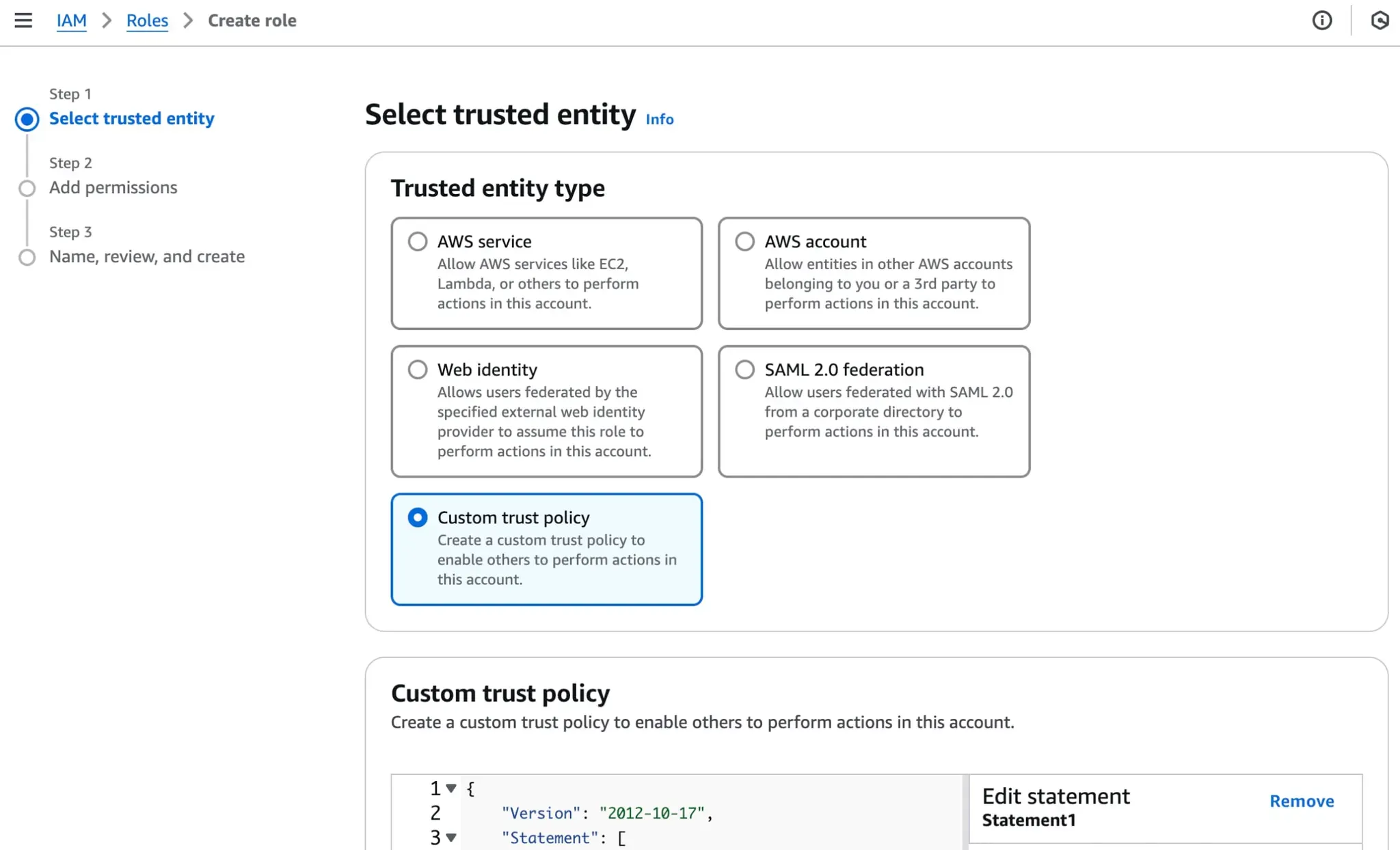This screenshot has height=850, width=1400.
Task: Select SAML 2.0 federation radio option
Action: tap(744, 370)
